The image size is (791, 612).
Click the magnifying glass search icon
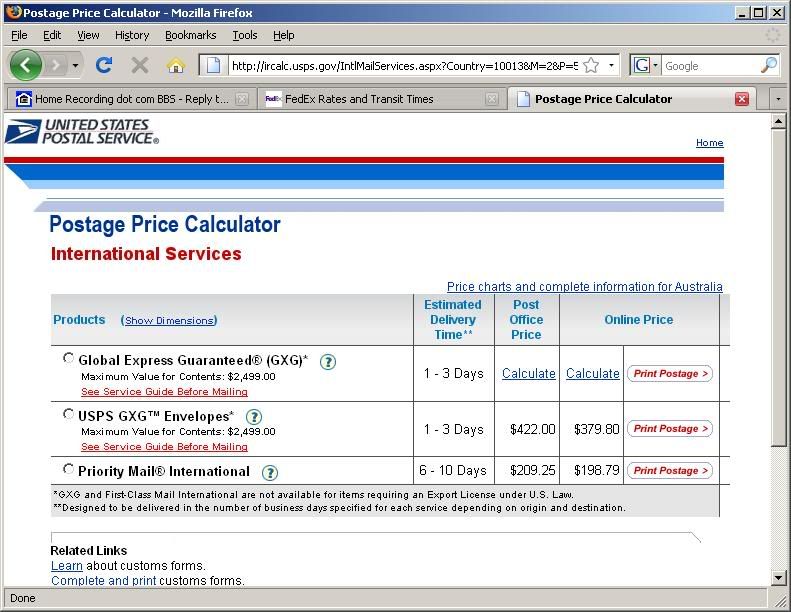(x=768, y=65)
